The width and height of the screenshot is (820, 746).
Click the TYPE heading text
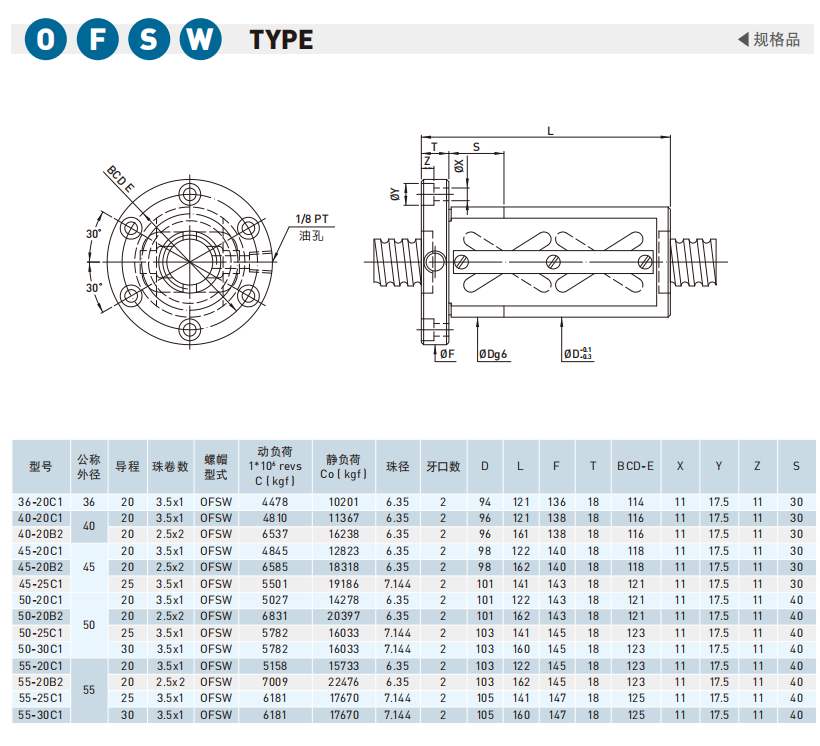click(x=281, y=40)
